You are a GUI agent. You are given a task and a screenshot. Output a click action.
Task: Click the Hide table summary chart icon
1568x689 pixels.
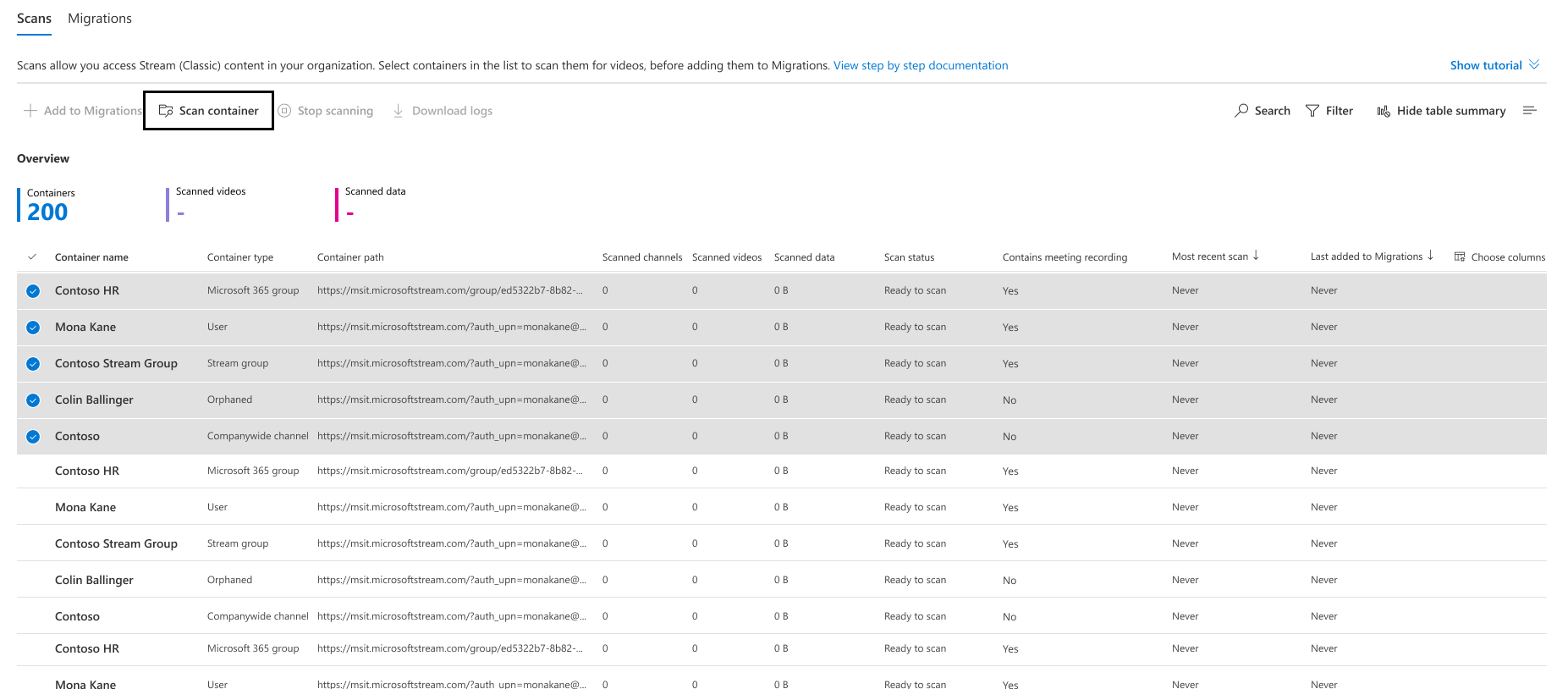(1384, 111)
